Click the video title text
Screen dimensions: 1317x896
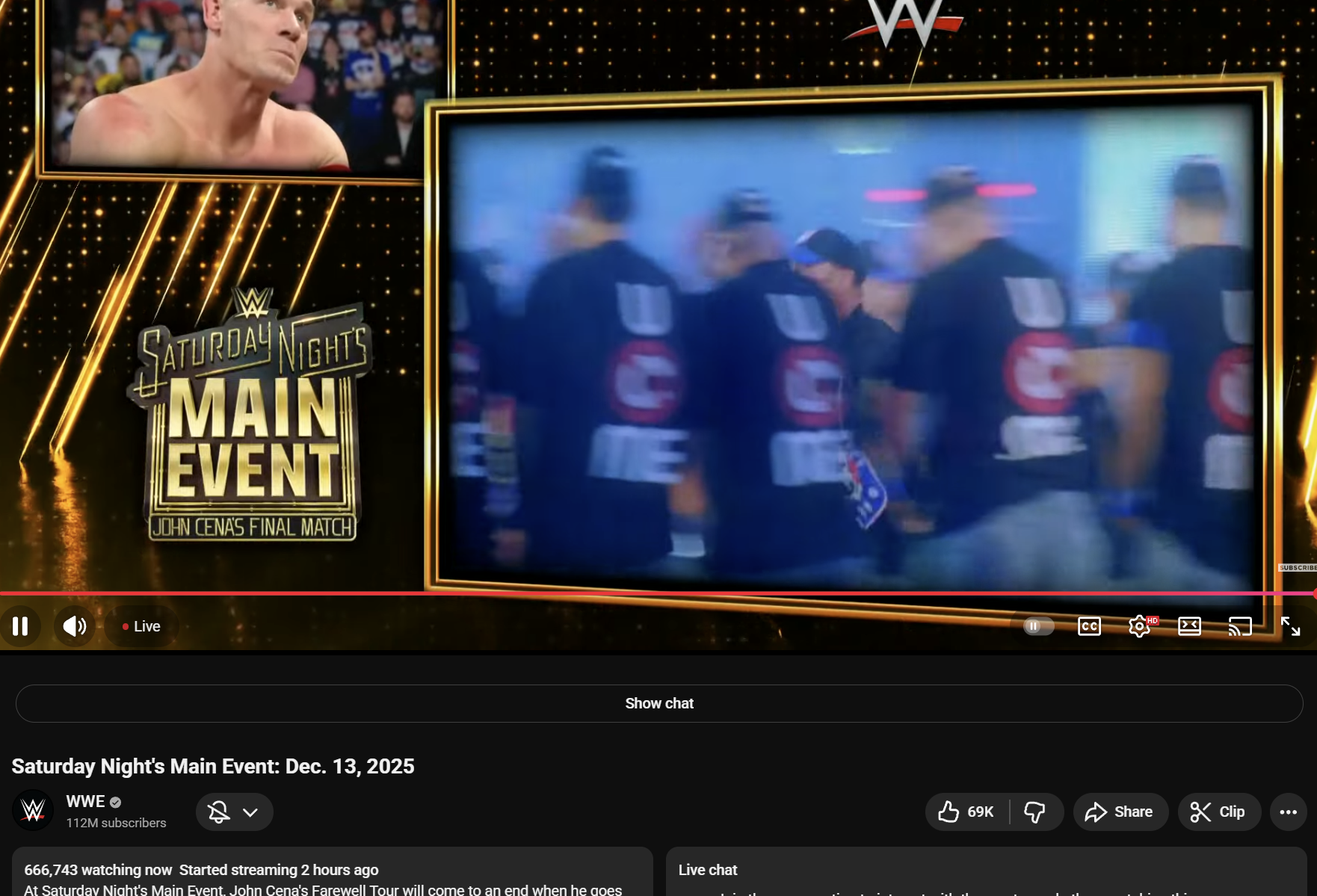pos(213,766)
